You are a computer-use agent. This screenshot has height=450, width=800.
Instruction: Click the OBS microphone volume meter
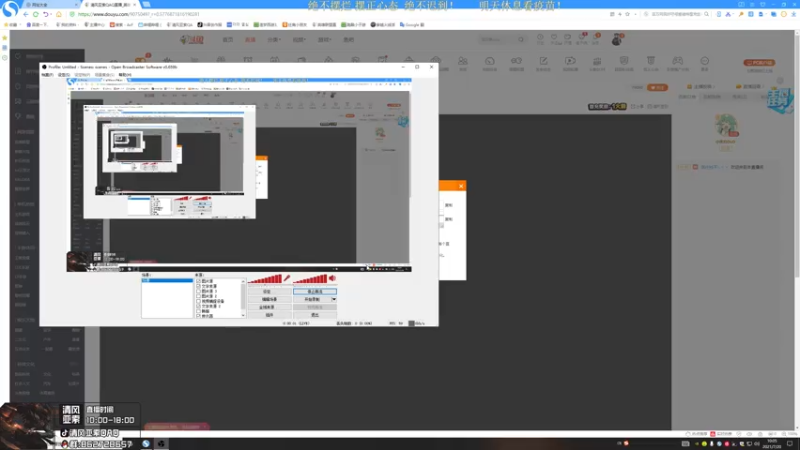click(265, 279)
